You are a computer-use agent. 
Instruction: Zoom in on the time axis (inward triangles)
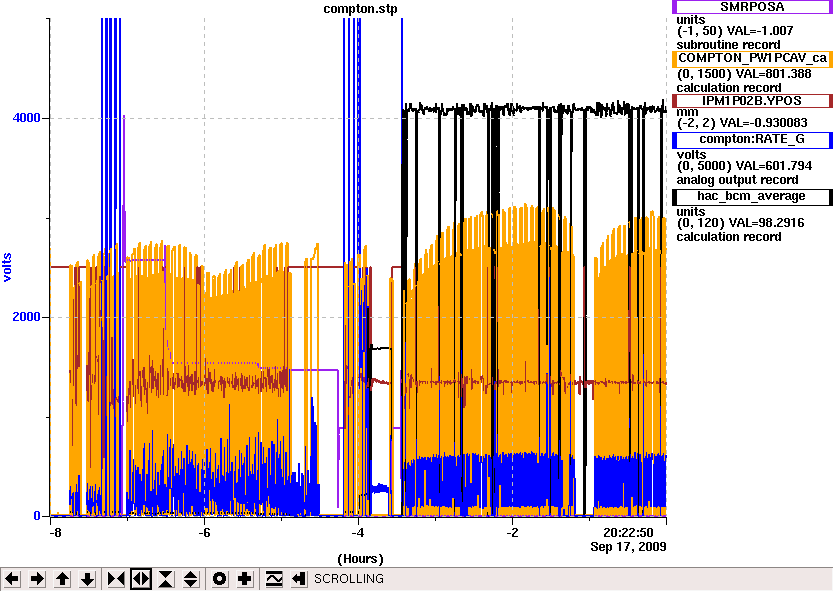point(116,579)
